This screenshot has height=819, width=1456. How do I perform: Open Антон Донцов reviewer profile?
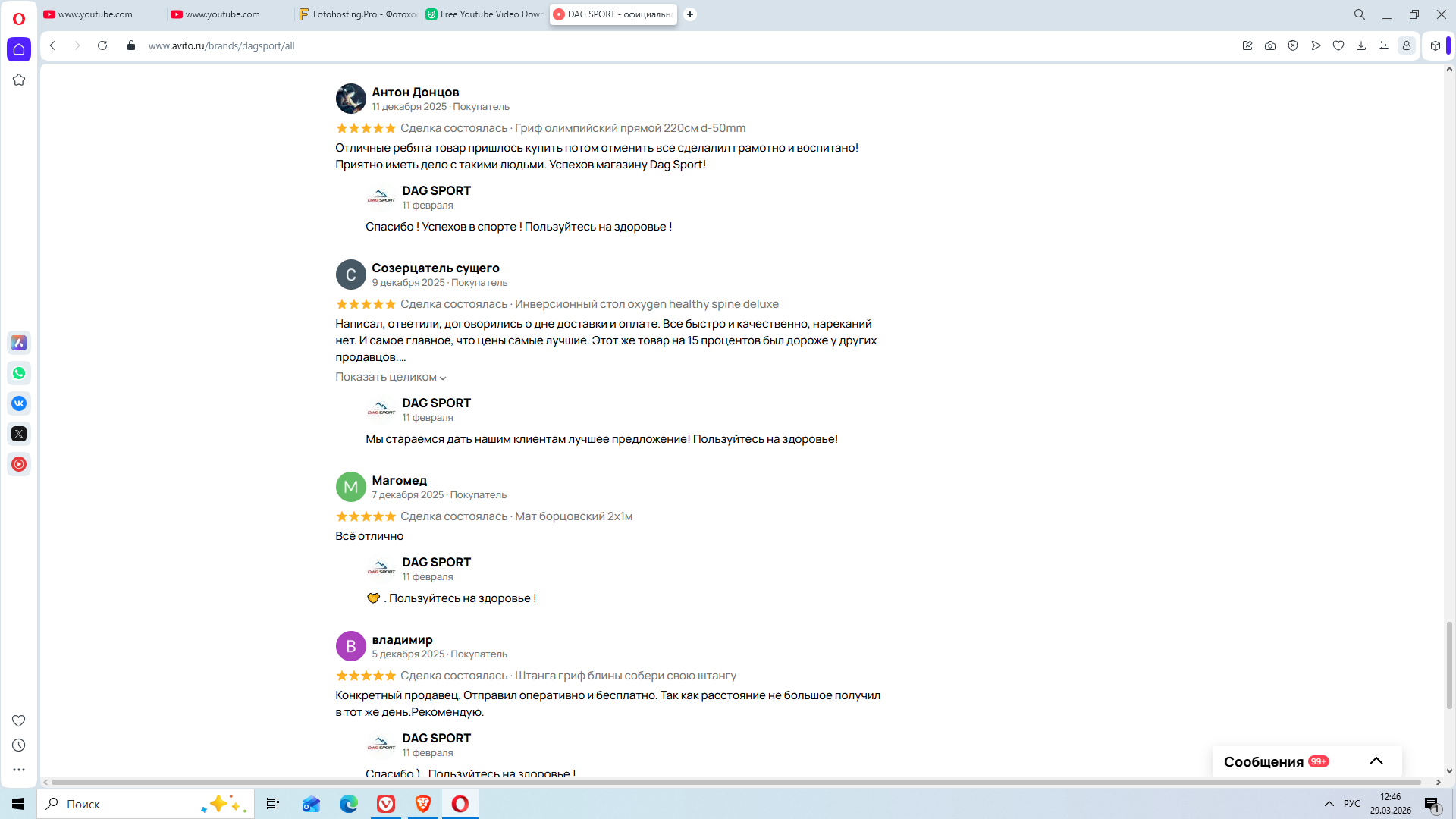point(415,92)
